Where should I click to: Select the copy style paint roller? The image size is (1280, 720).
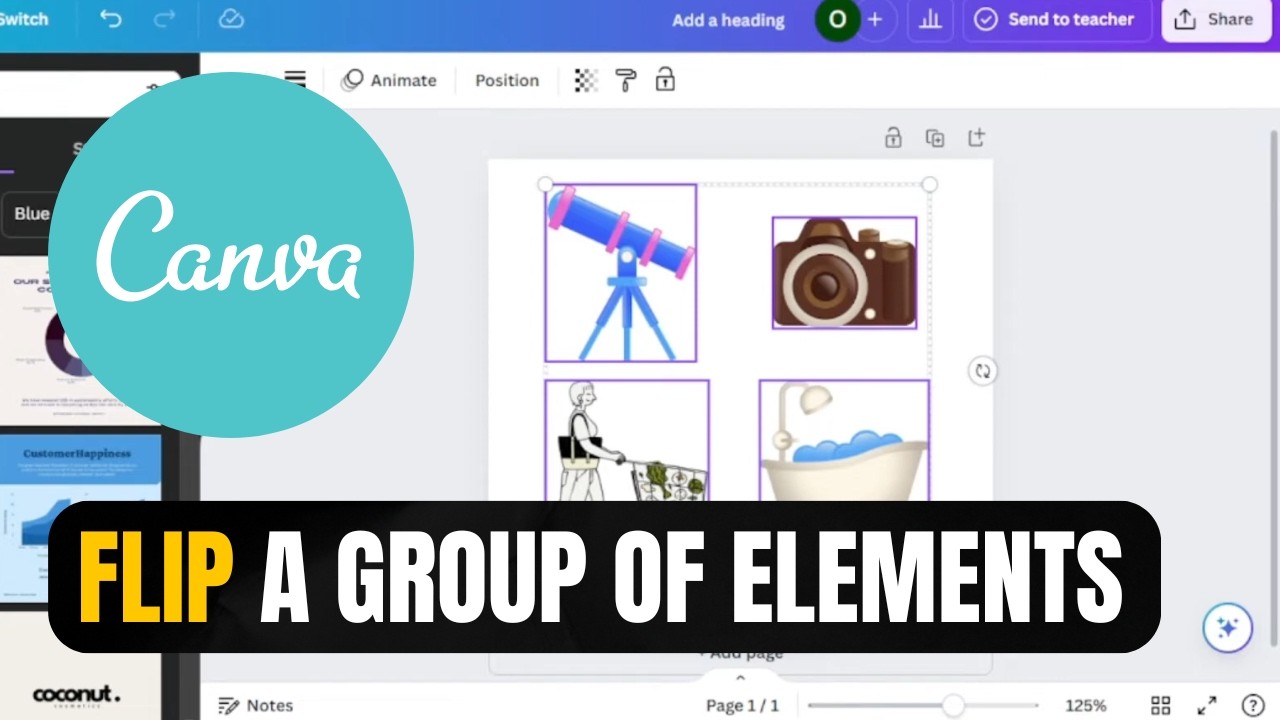coord(626,80)
